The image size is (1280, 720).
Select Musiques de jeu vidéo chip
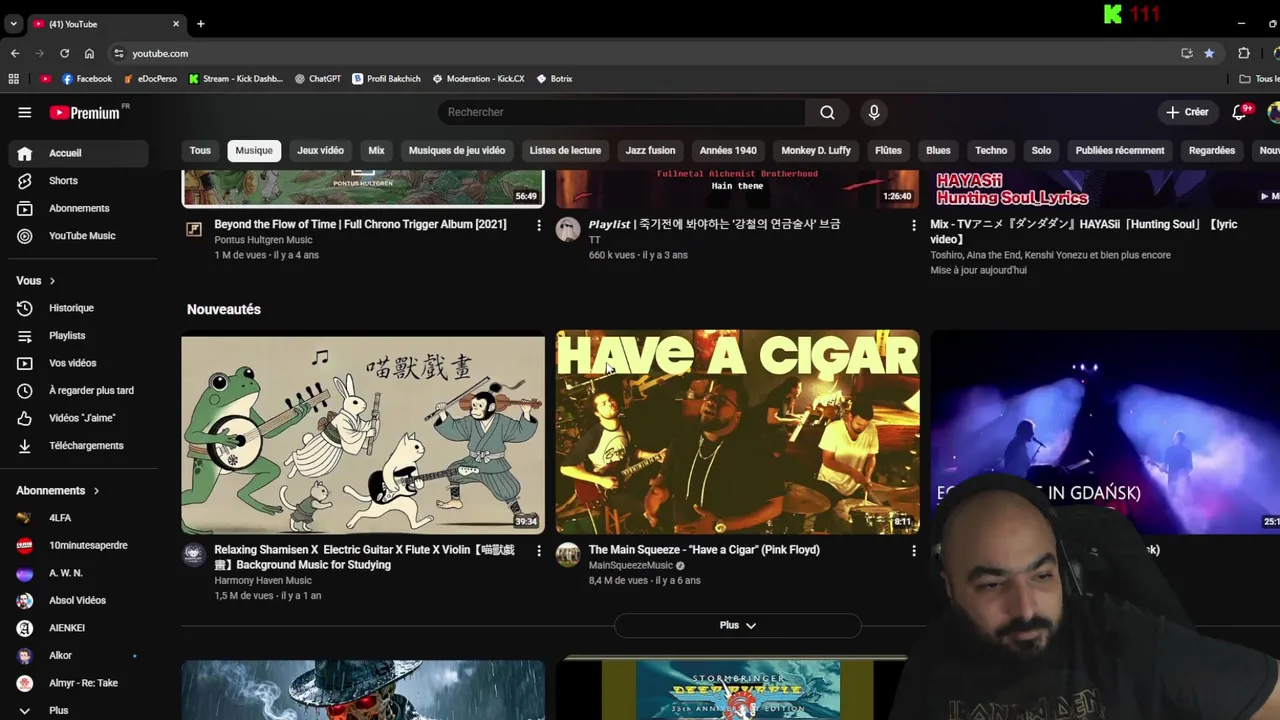click(x=457, y=150)
